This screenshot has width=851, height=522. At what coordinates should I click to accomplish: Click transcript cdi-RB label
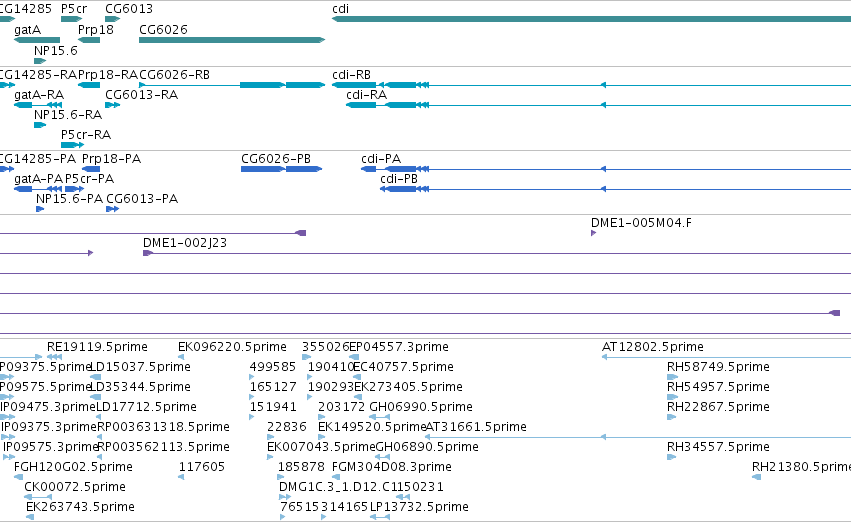(351, 74)
